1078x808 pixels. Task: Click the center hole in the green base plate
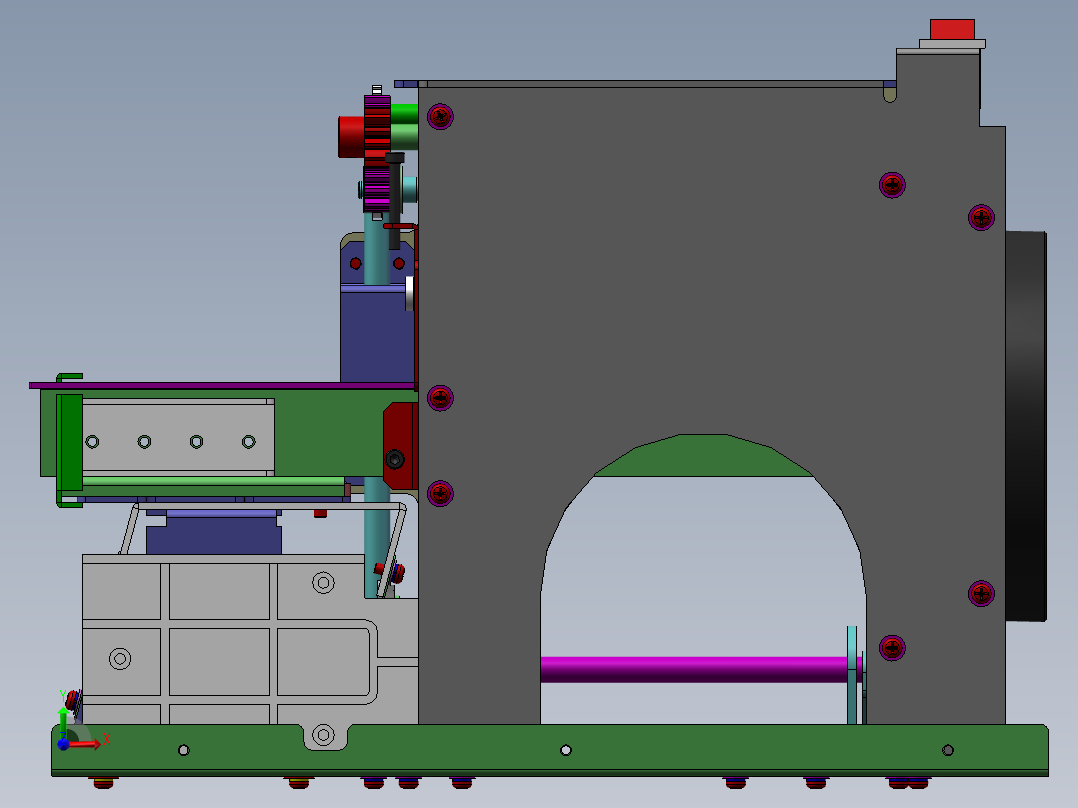[566, 750]
